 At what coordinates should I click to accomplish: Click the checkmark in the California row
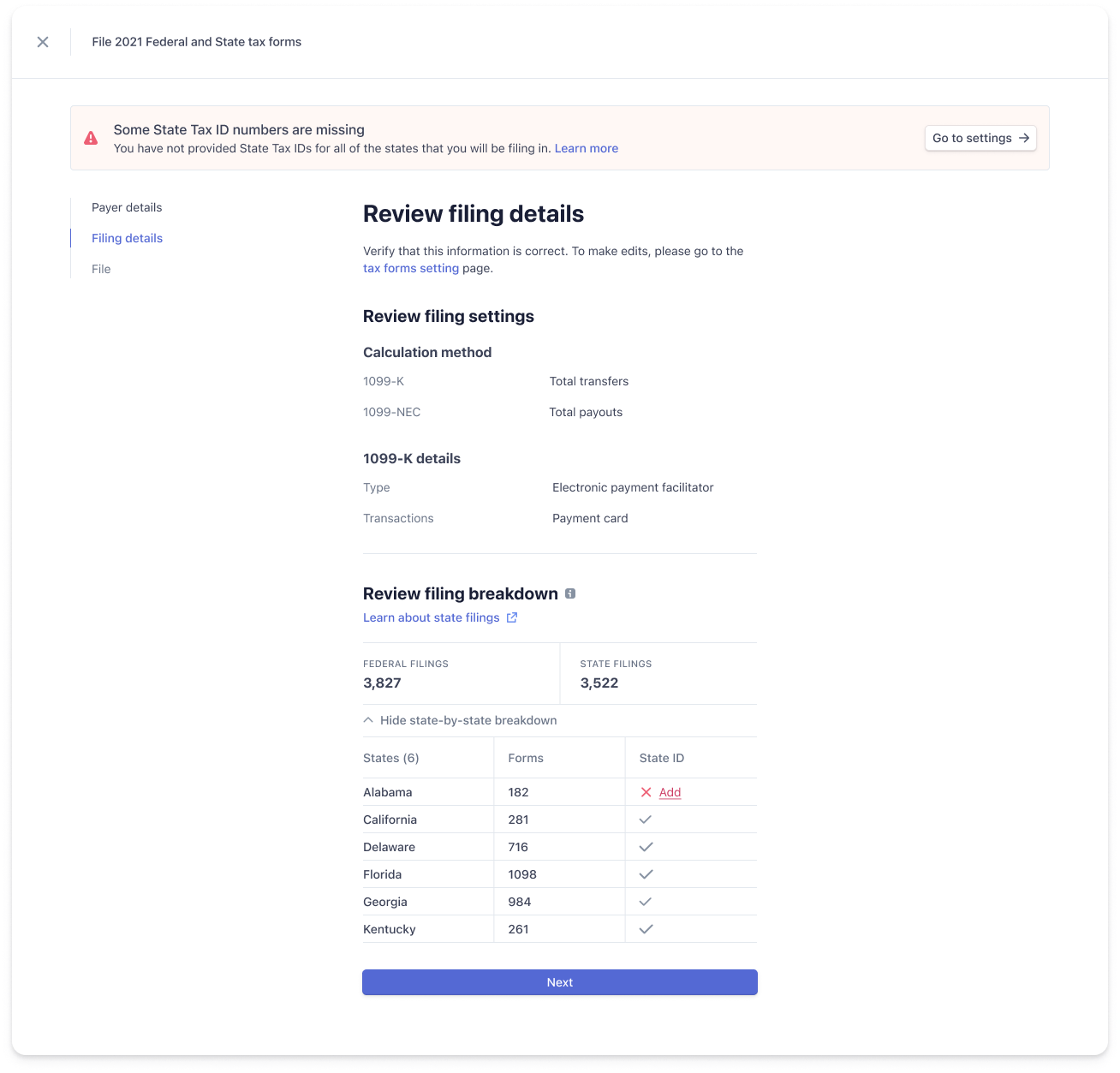pos(646,820)
